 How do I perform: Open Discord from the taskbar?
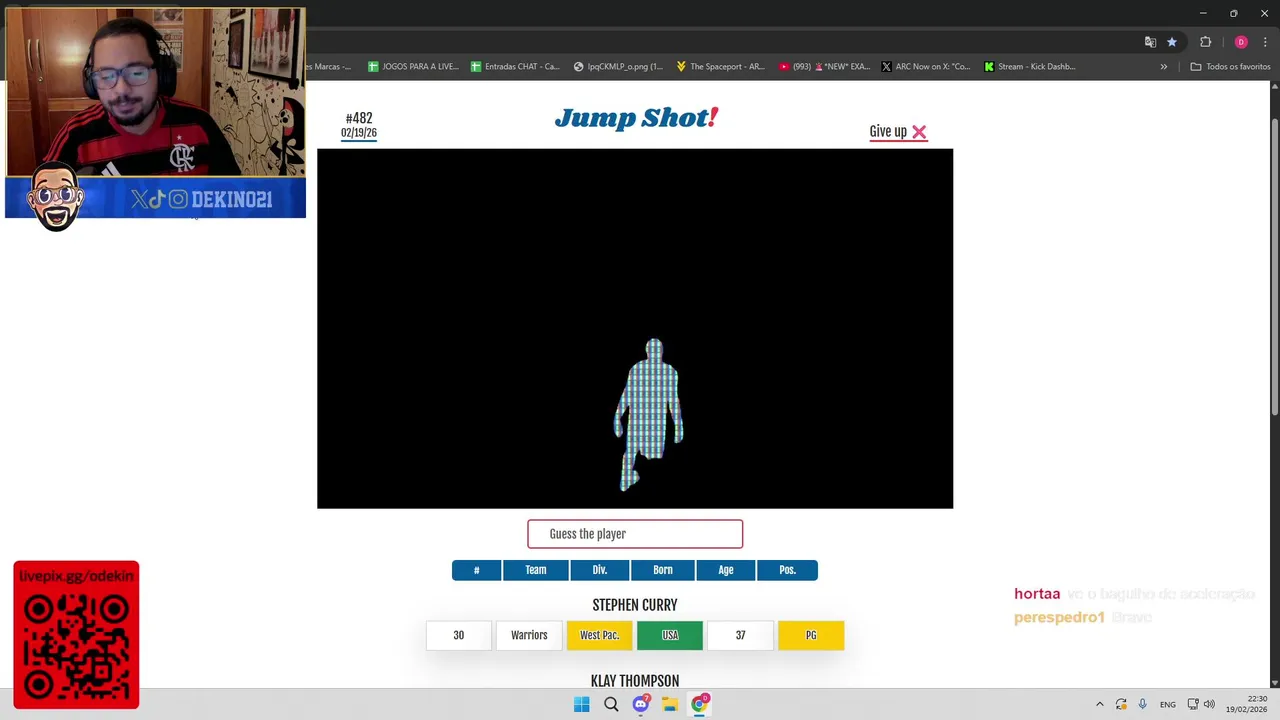640,704
